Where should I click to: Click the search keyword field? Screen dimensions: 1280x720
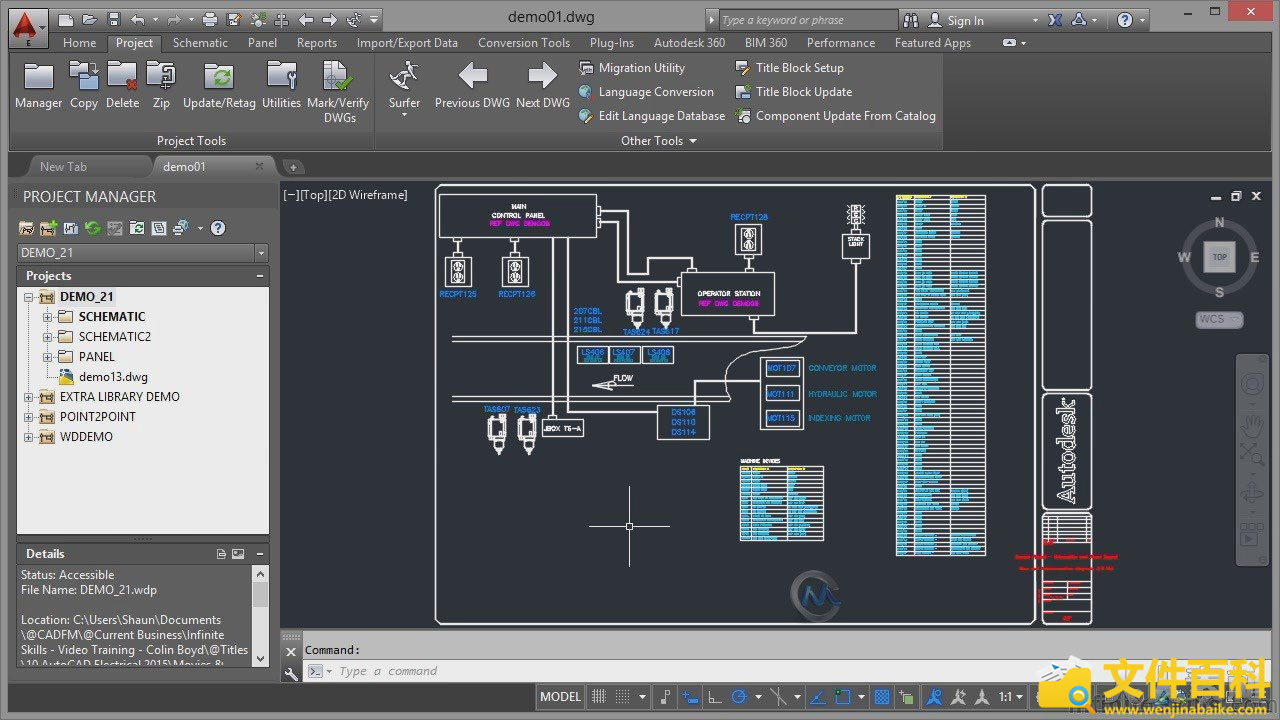808,20
